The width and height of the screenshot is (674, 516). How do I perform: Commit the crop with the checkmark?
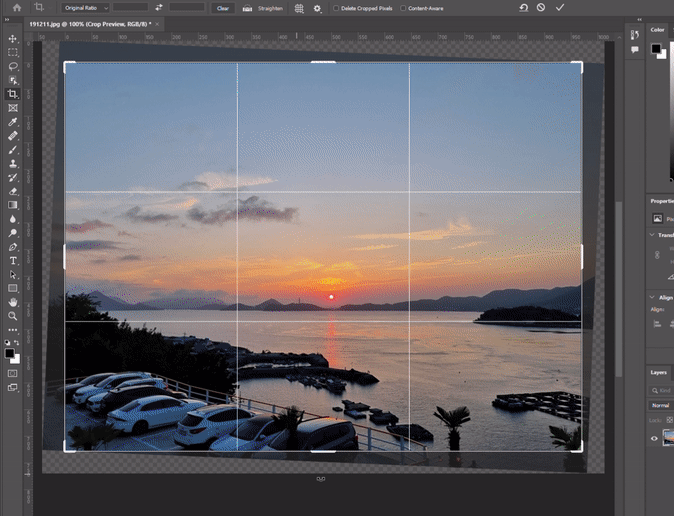click(x=560, y=7)
